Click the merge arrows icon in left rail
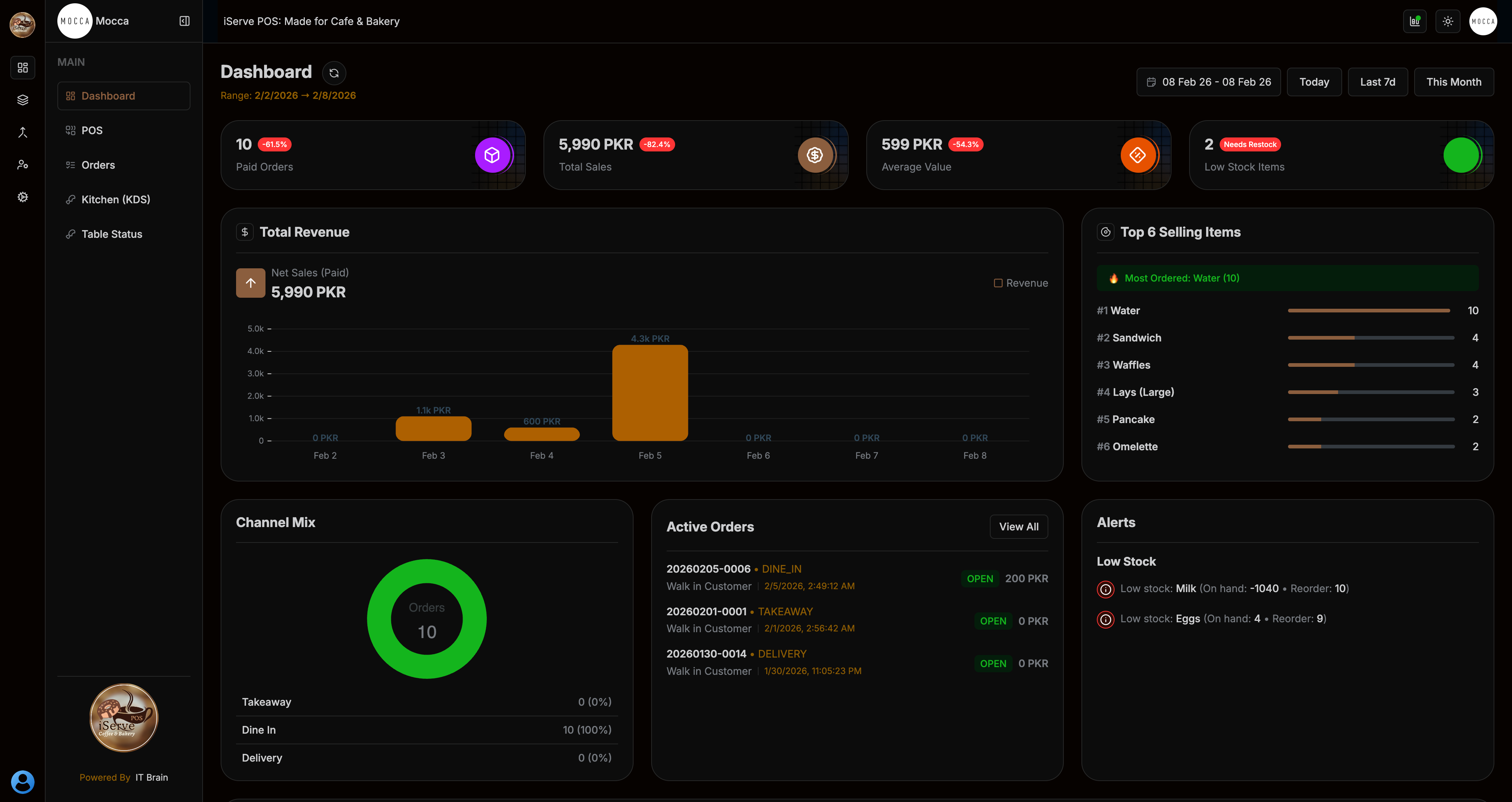The height and width of the screenshot is (802, 1512). coord(22,133)
